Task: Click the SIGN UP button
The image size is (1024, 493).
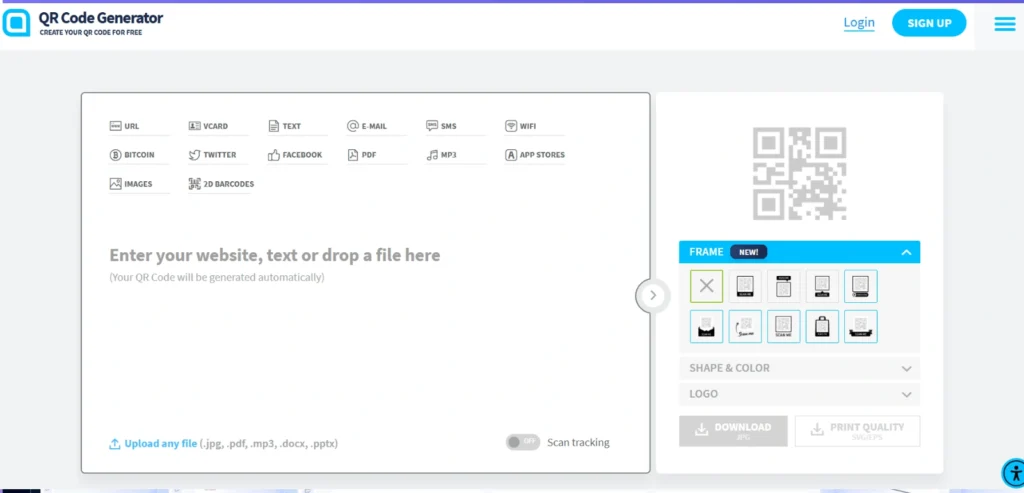Action: click(928, 23)
